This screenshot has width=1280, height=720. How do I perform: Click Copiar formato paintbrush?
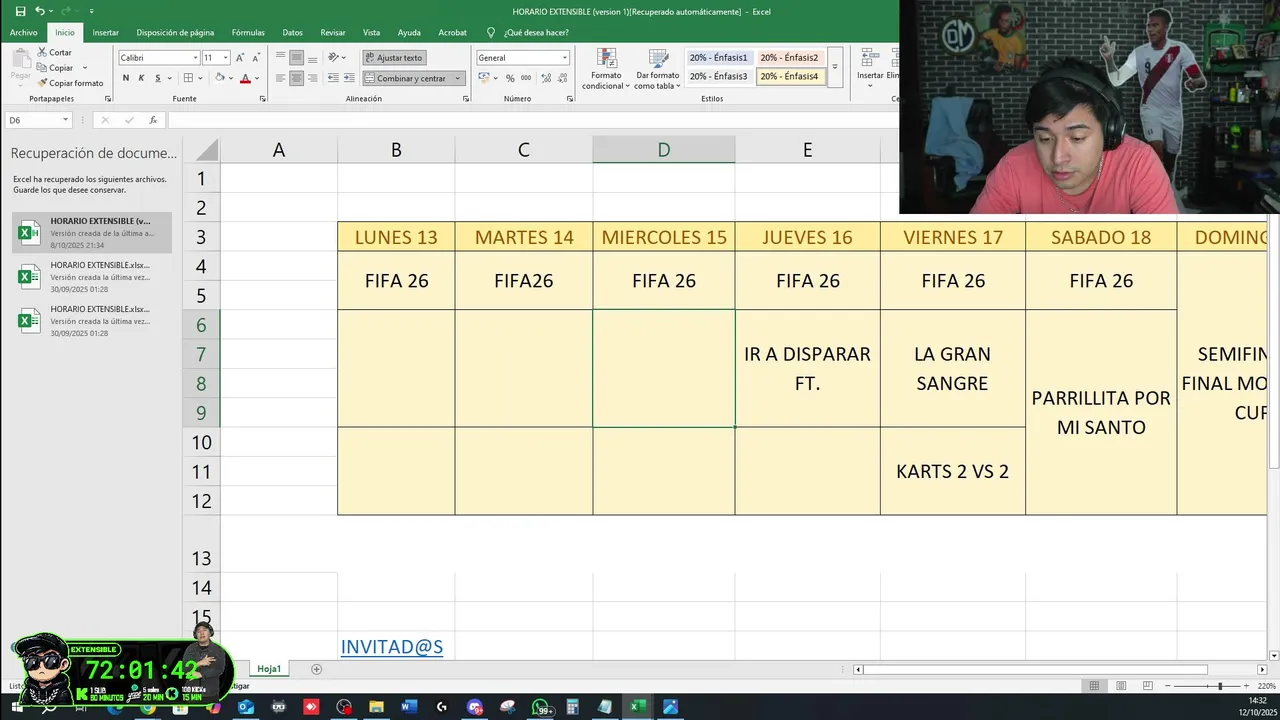pyautogui.click(x=70, y=83)
